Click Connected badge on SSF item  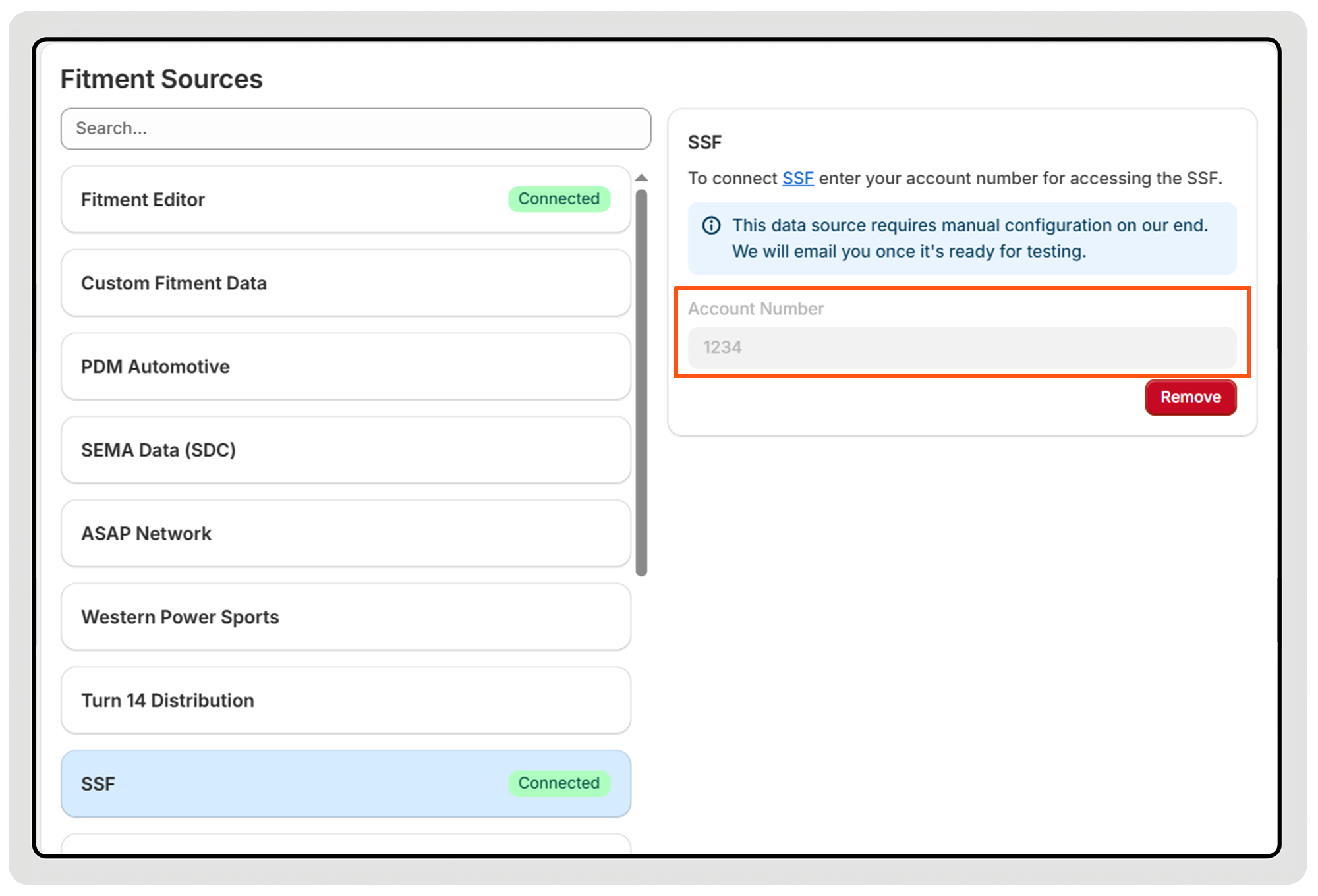(x=559, y=783)
